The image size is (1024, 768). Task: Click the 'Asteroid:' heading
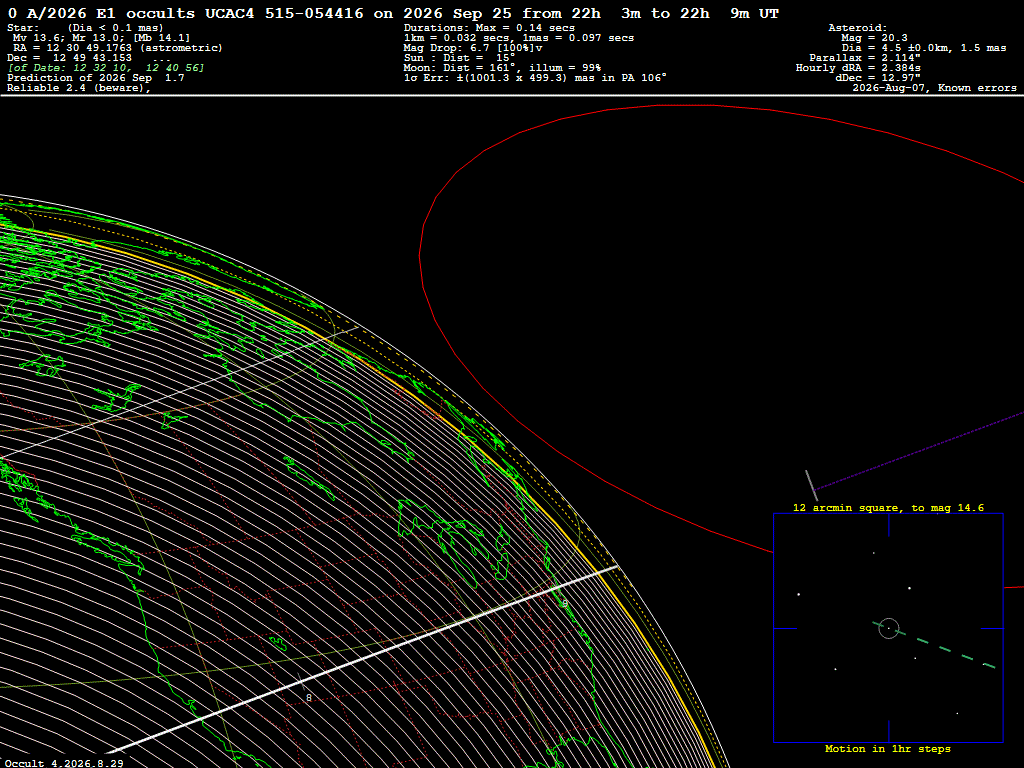click(857, 28)
